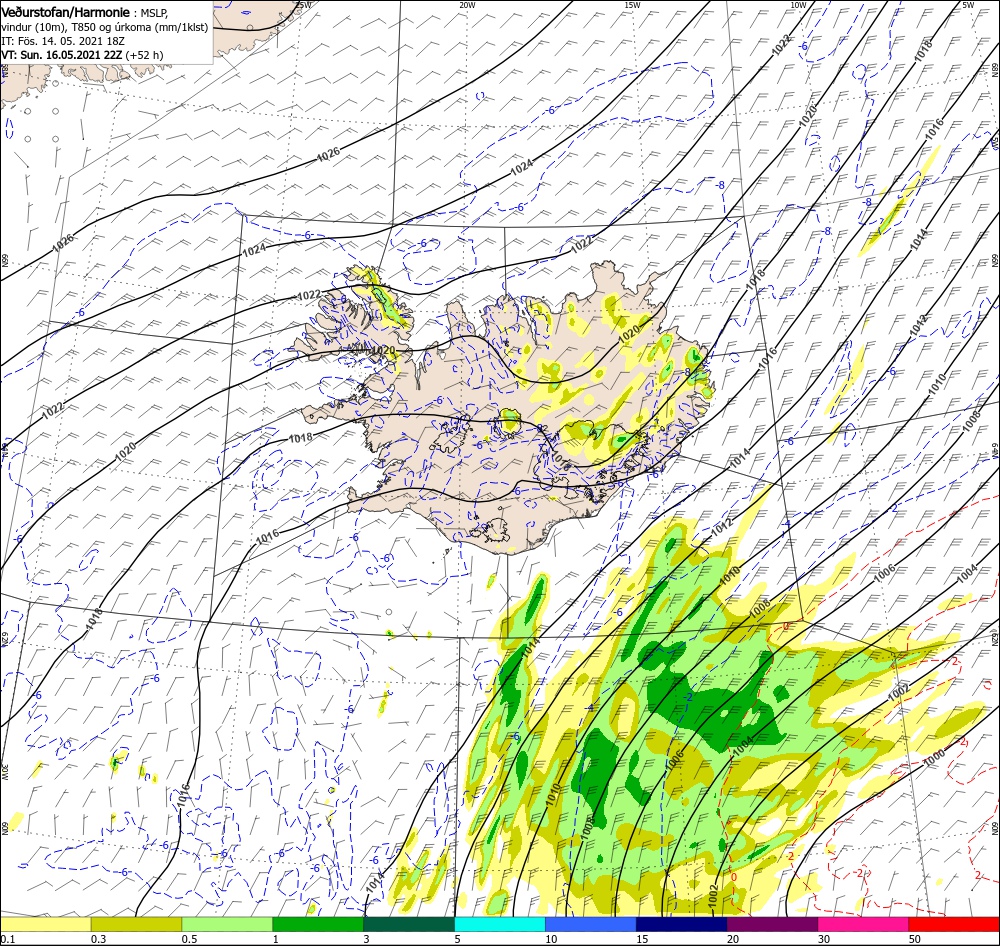The height and width of the screenshot is (946, 1000).
Task: Click the '25W' longitude label
Action: coord(304,4)
